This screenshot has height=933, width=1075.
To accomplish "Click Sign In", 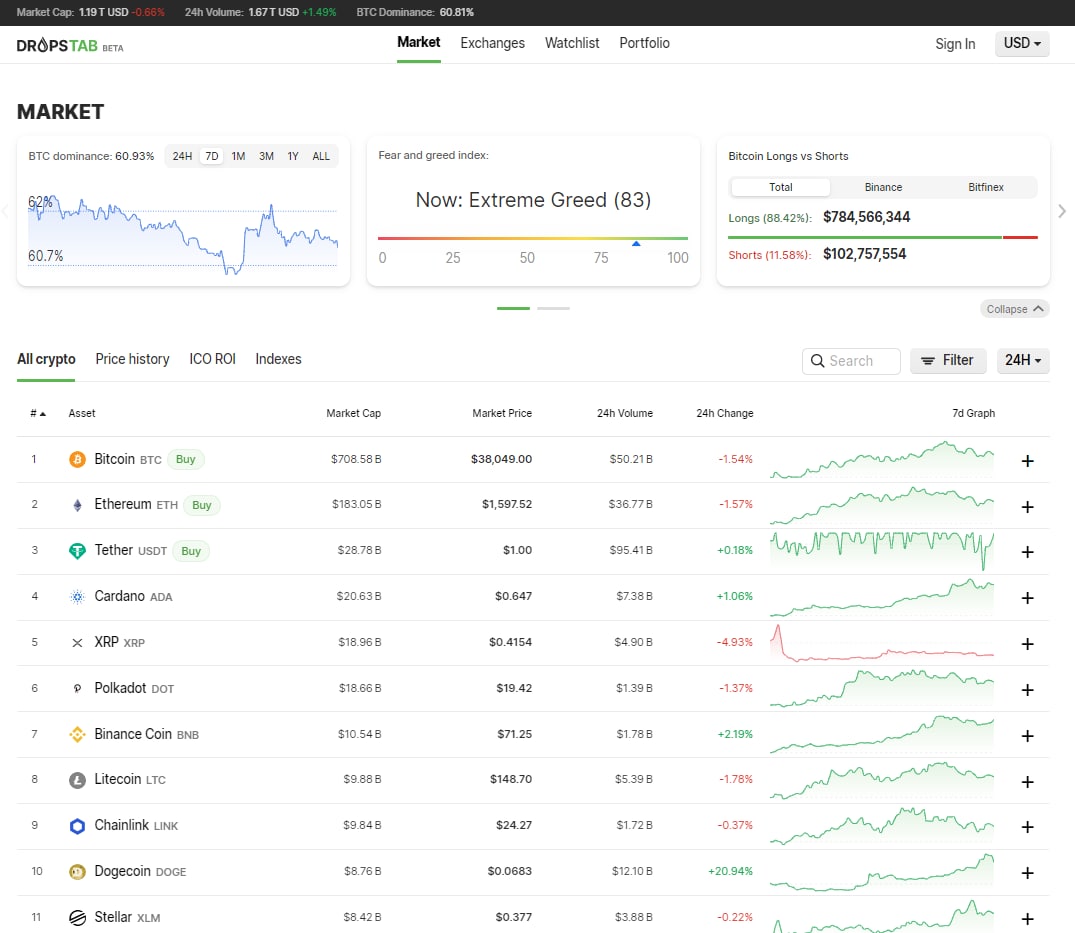I will (955, 44).
